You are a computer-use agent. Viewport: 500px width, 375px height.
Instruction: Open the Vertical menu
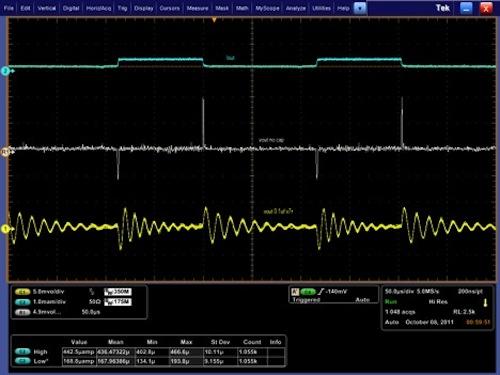tap(47, 8)
